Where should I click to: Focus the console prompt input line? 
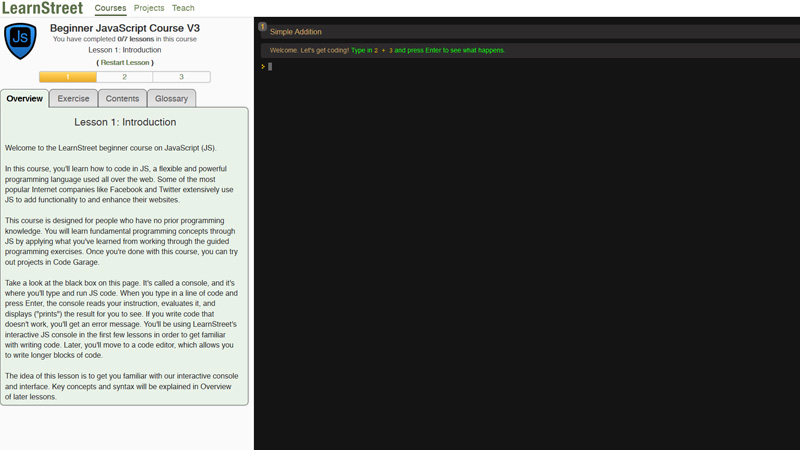(530, 66)
